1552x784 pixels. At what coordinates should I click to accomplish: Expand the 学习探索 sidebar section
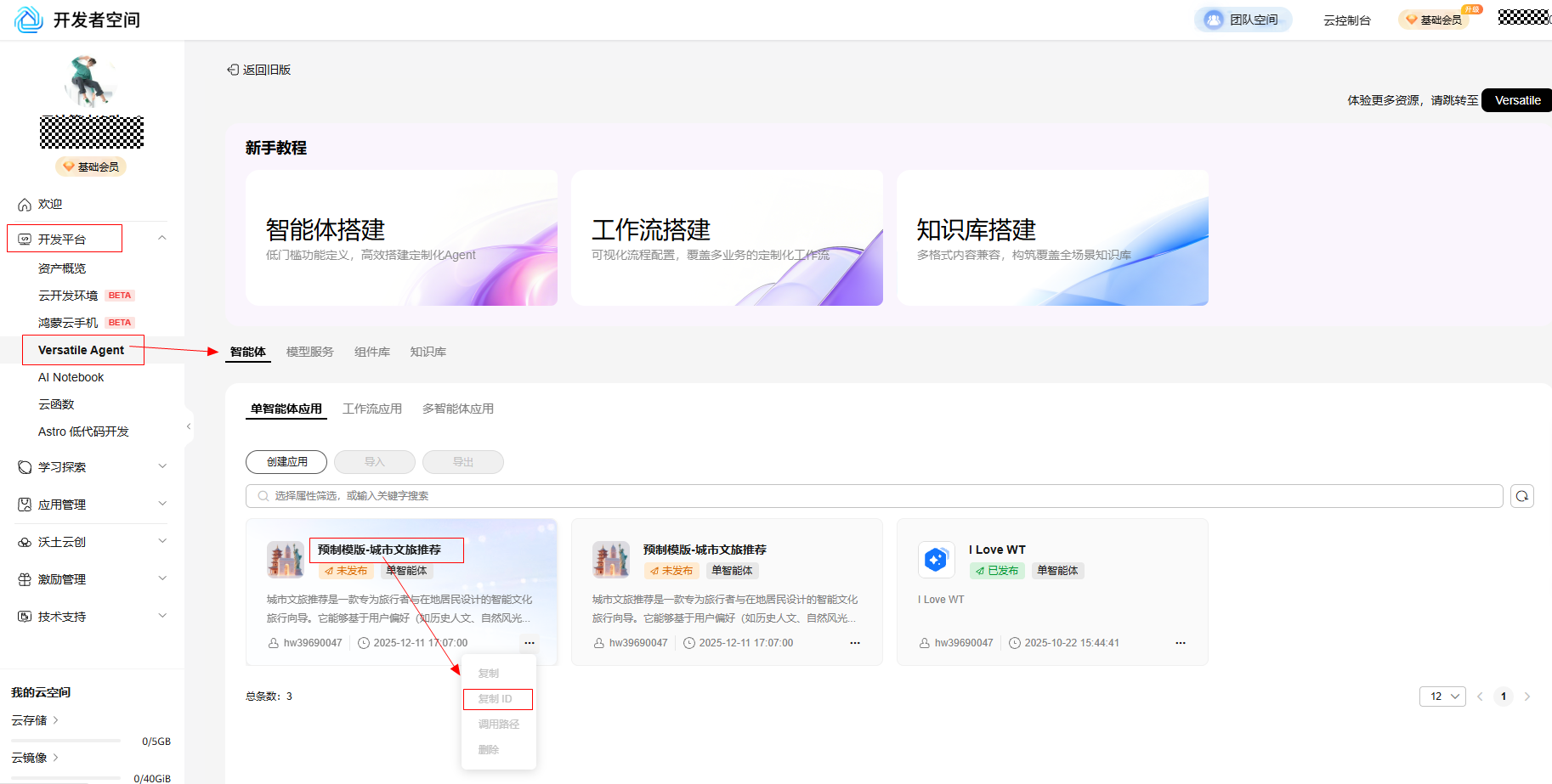point(161,467)
